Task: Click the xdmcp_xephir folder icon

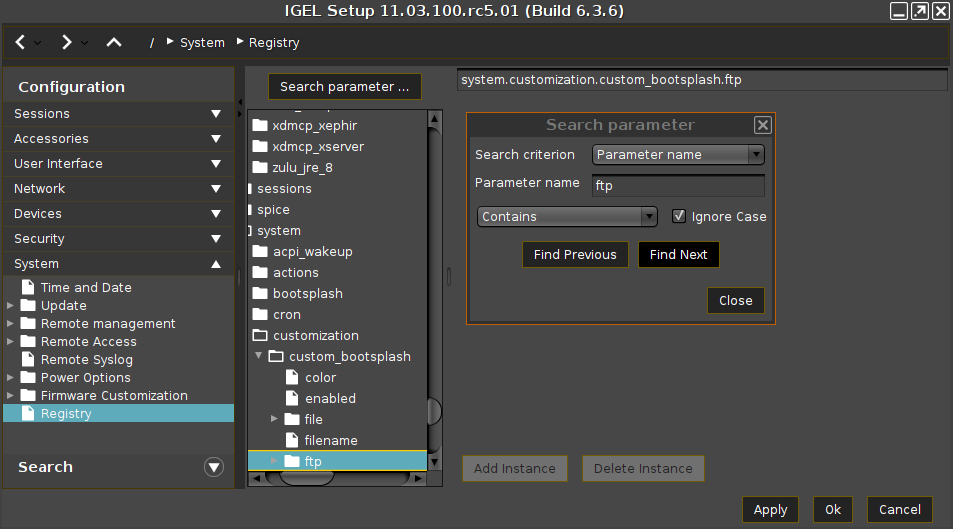Action: point(261,126)
